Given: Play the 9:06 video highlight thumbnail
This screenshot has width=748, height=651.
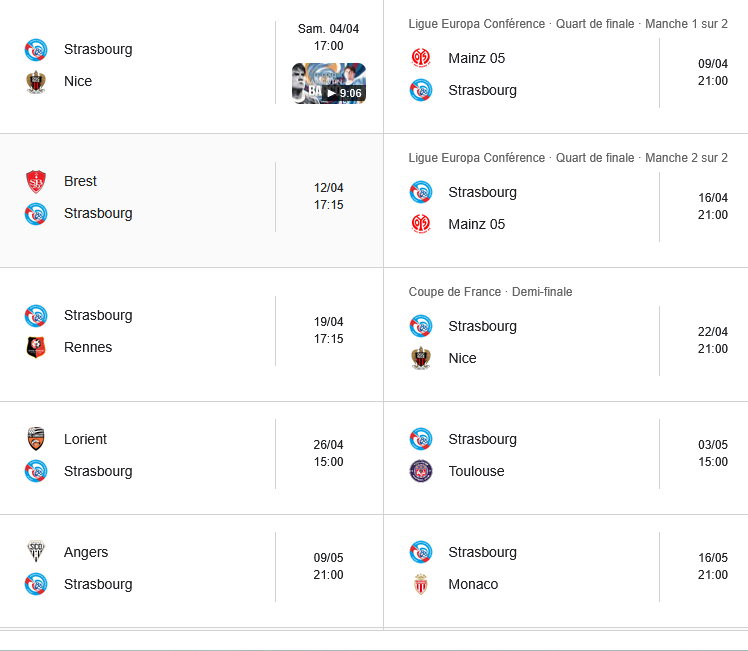Looking at the screenshot, I should (x=328, y=84).
